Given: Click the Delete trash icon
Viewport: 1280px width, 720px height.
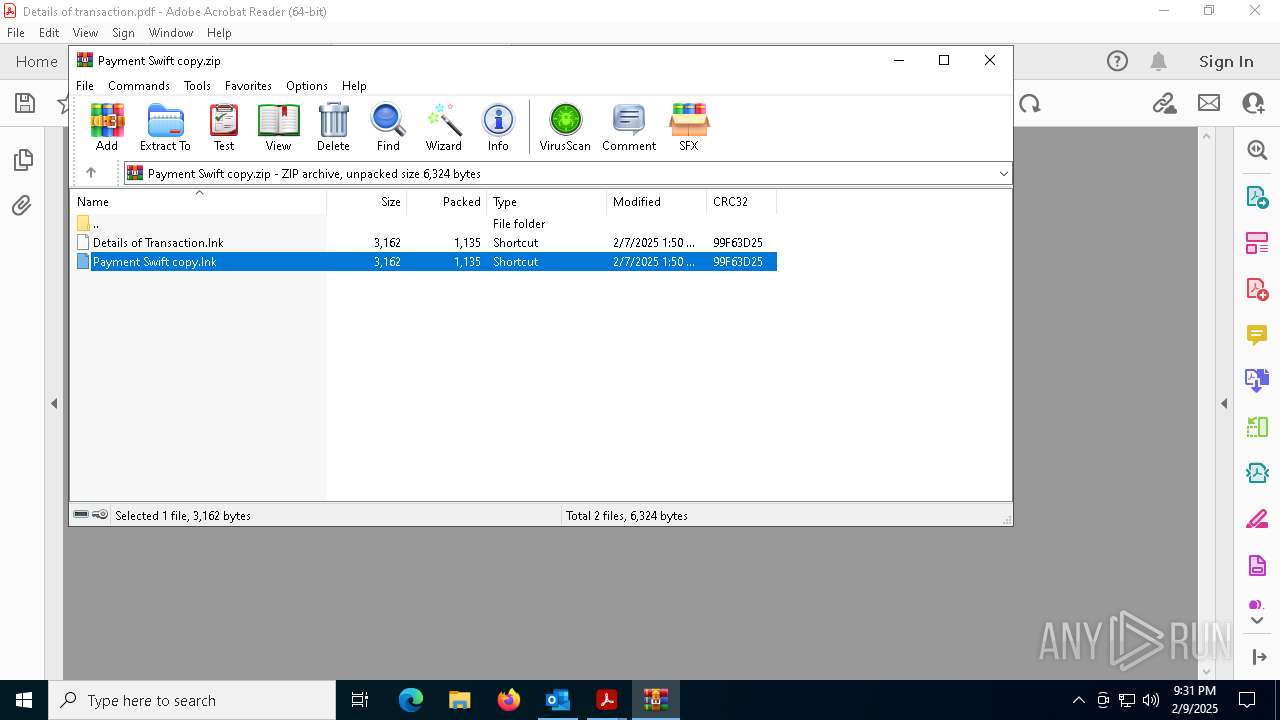Looking at the screenshot, I should pyautogui.click(x=333, y=127).
